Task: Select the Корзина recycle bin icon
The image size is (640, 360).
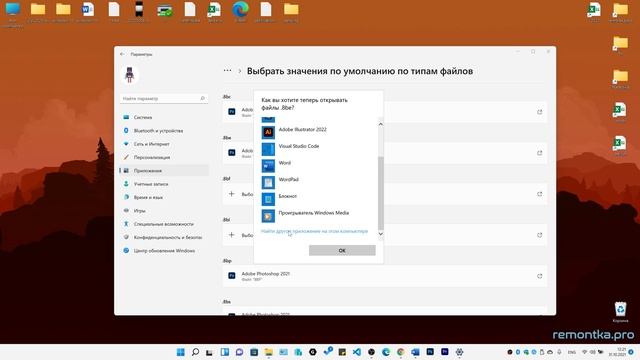Action: [x=620, y=312]
